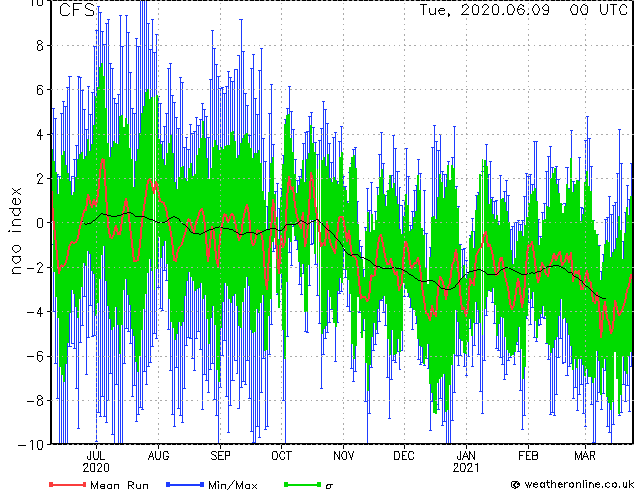The width and height of the screenshot is (634, 490).
Task: Click the y-axis value 6
Action: click(x=40, y=90)
